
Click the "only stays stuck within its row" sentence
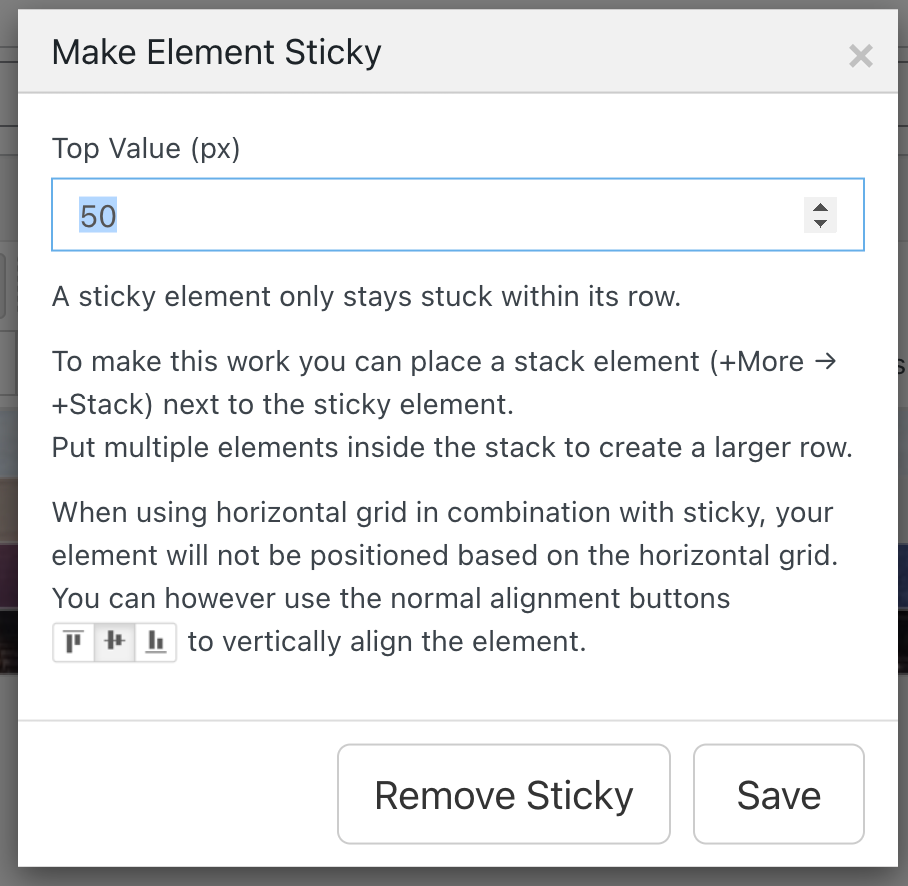coord(366,297)
